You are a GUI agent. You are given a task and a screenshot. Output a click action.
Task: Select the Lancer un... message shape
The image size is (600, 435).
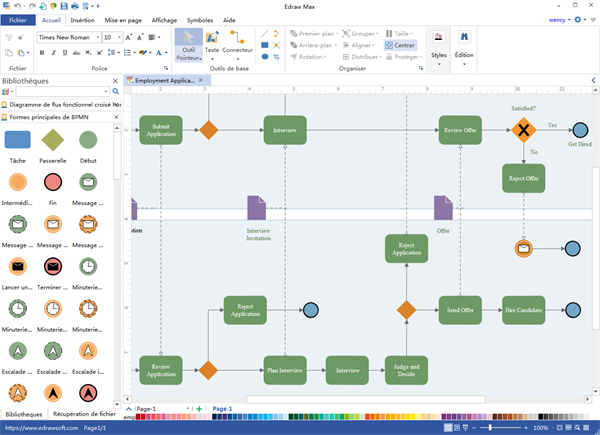tap(18, 266)
